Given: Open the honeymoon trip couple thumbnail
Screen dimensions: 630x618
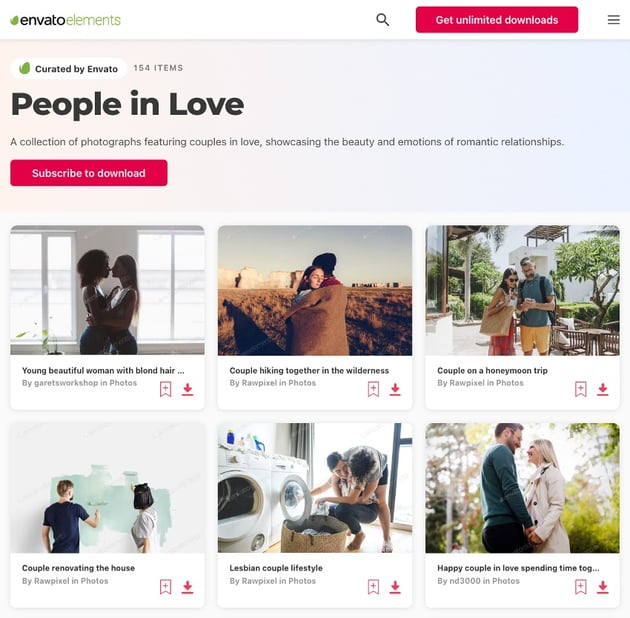Looking at the screenshot, I should pos(522,291).
